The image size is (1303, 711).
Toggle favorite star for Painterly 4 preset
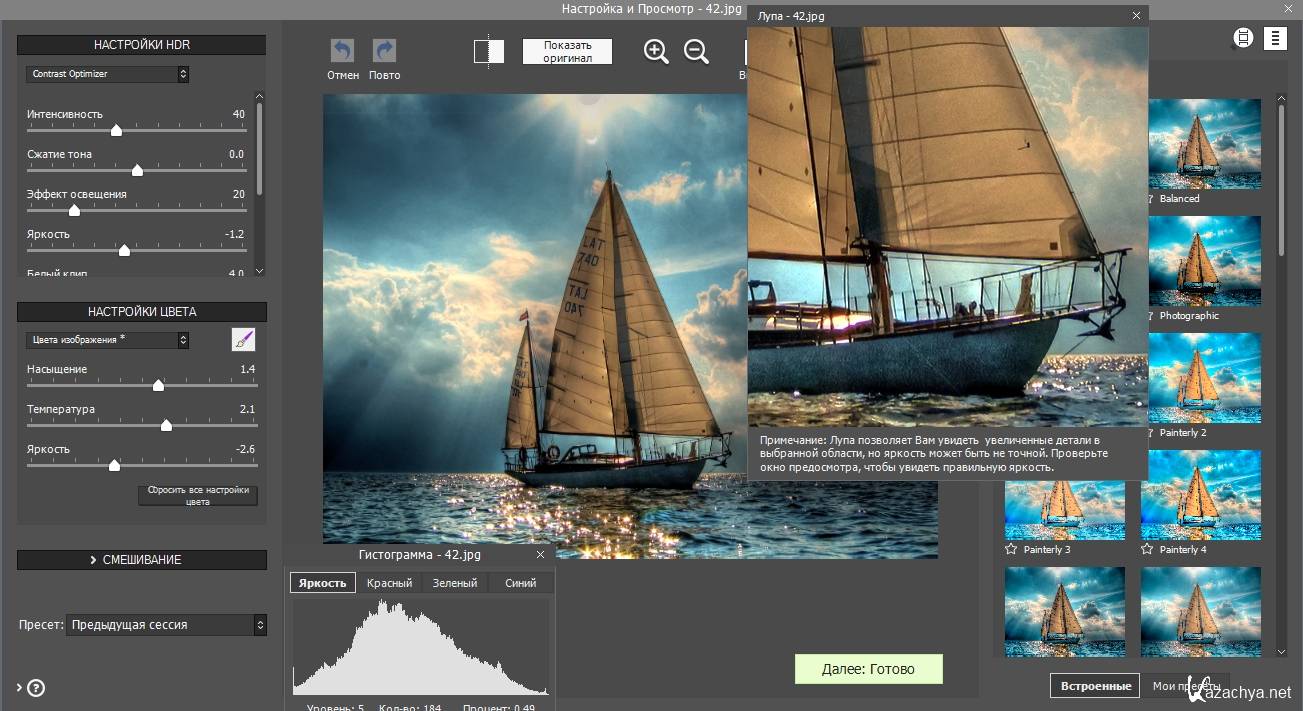point(1147,549)
